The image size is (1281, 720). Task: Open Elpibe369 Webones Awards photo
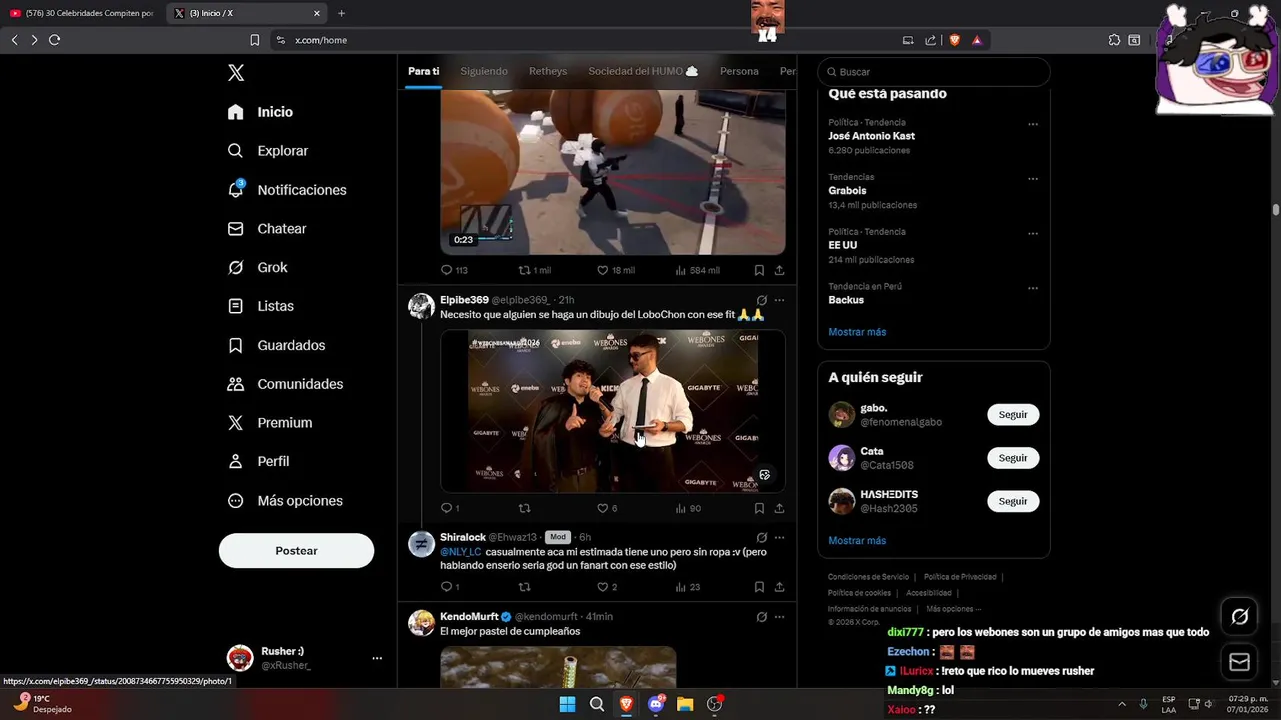pos(612,411)
